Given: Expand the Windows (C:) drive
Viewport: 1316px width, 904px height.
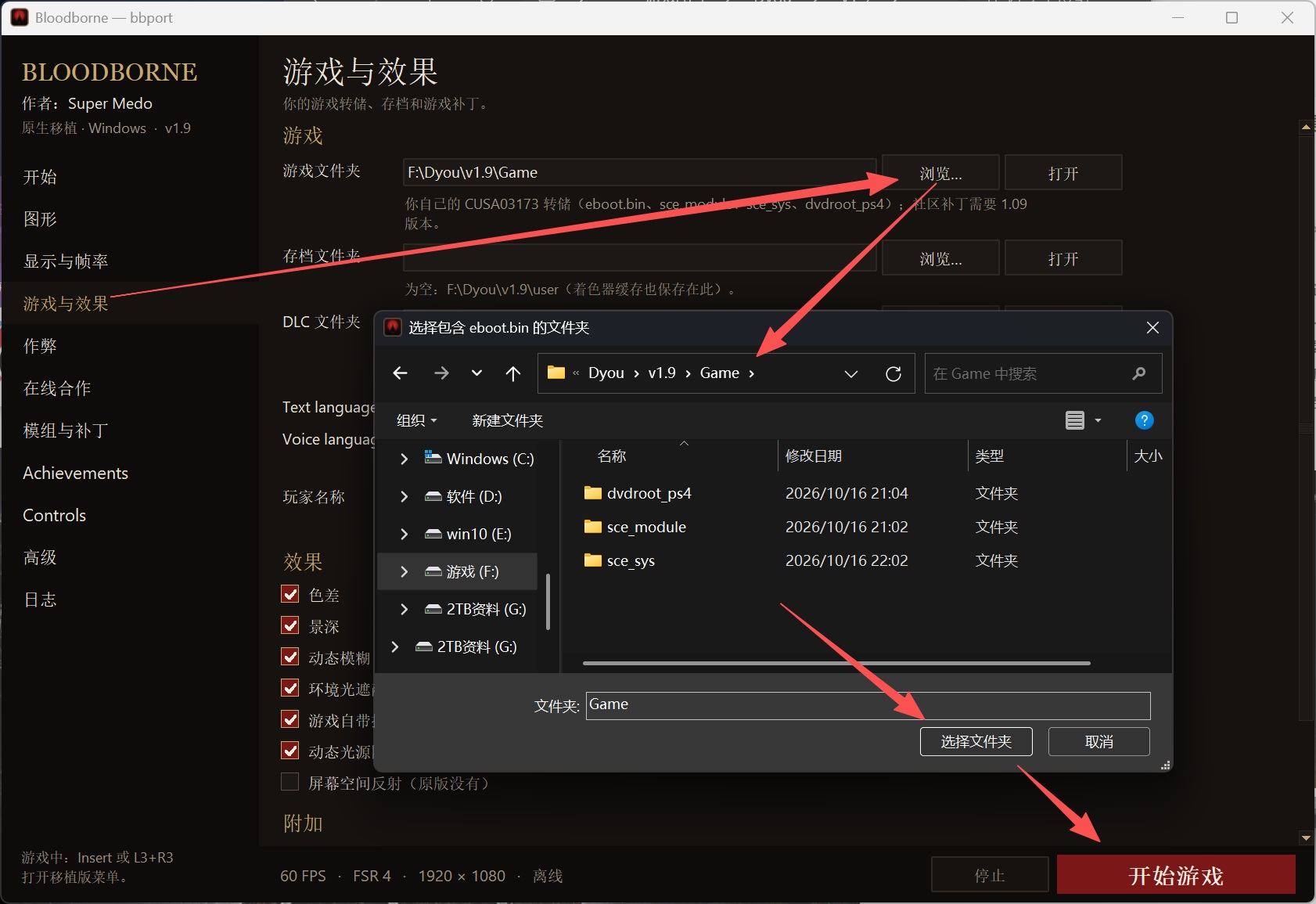Looking at the screenshot, I should (404, 459).
